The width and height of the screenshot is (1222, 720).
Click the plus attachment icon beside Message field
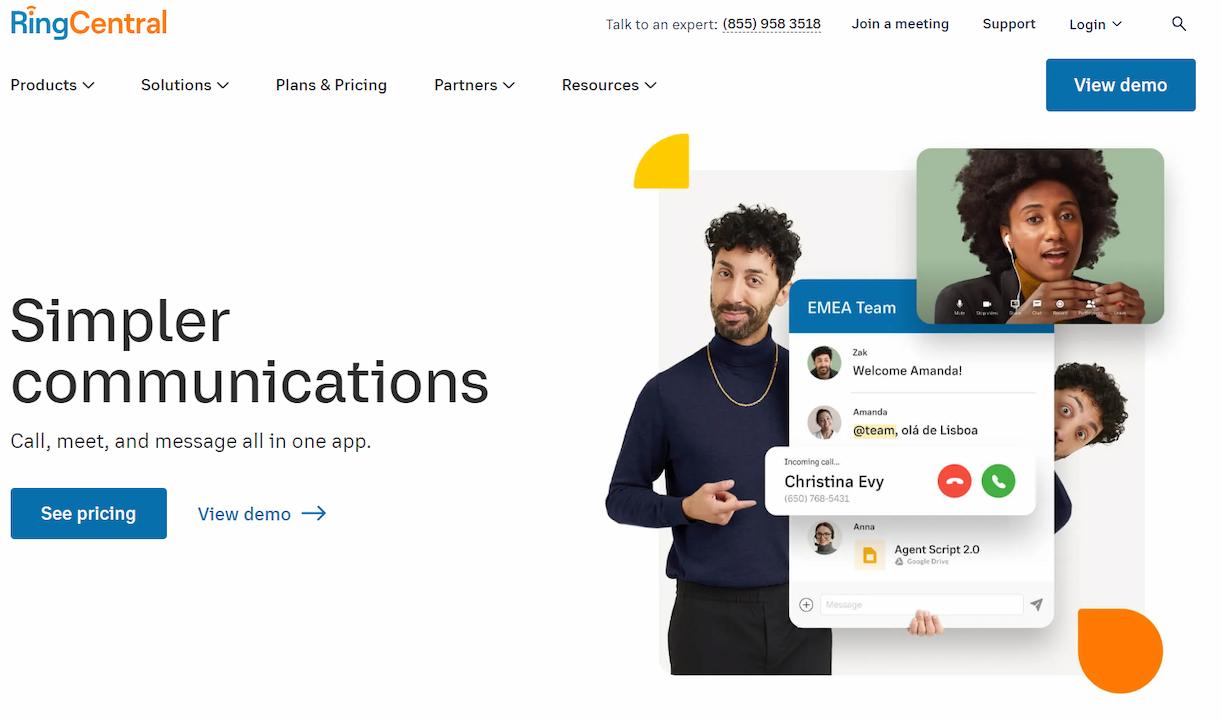click(806, 605)
